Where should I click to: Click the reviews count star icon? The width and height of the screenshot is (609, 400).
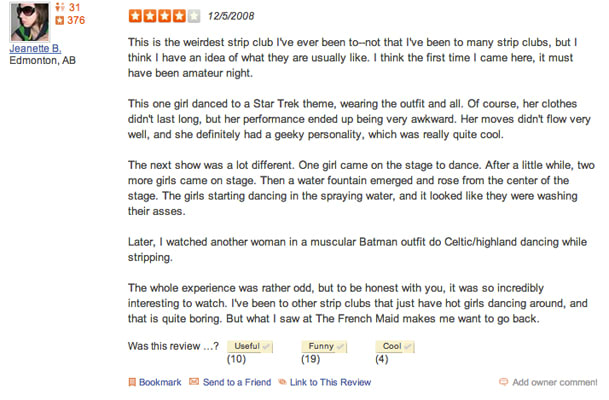(59, 20)
